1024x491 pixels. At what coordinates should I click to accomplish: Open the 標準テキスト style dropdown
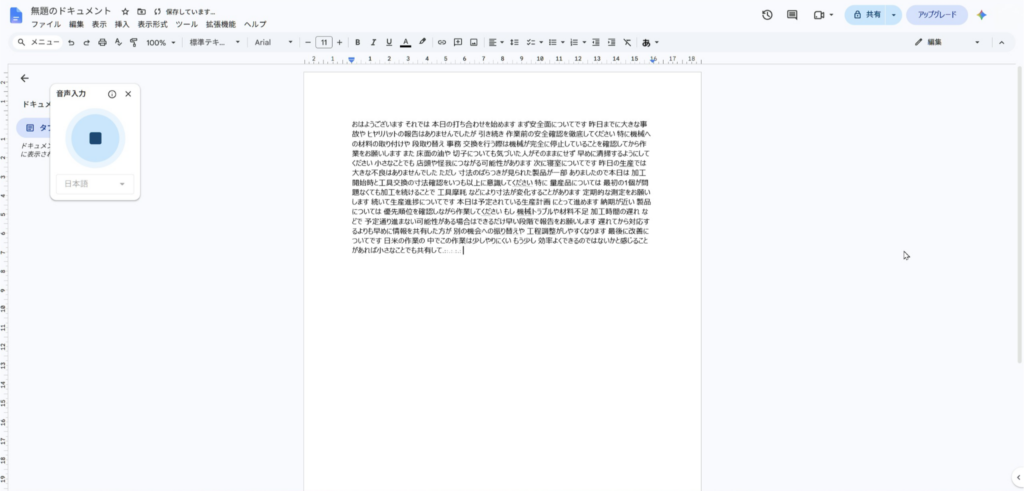pos(215,42)
